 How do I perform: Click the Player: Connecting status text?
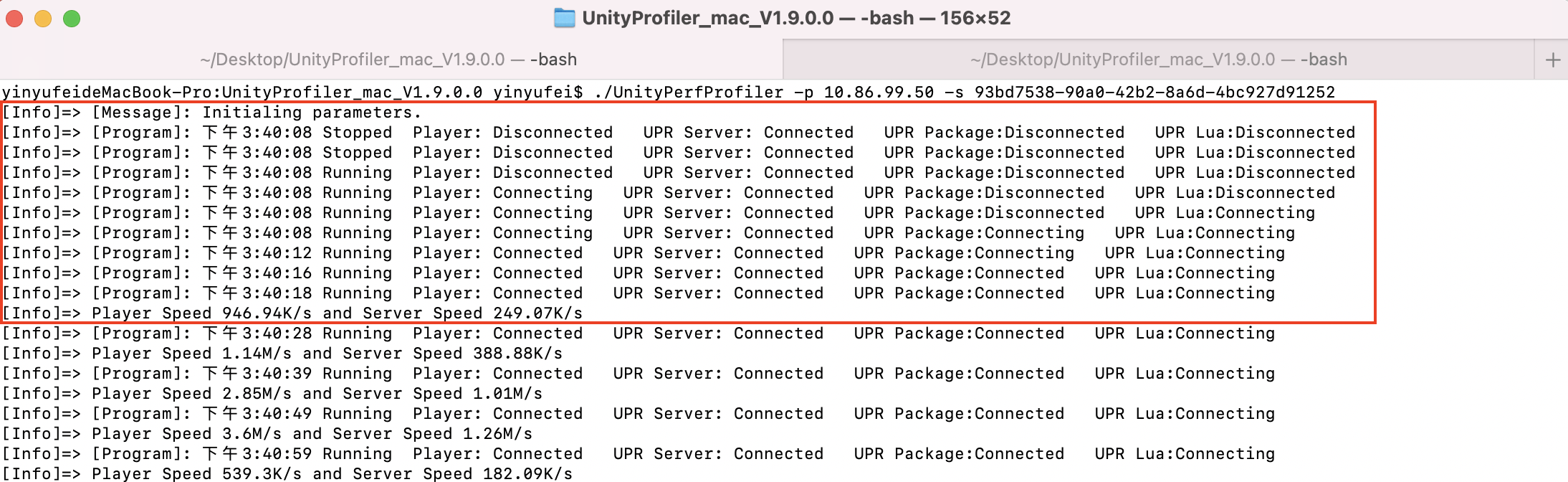[x=502, y=192]
